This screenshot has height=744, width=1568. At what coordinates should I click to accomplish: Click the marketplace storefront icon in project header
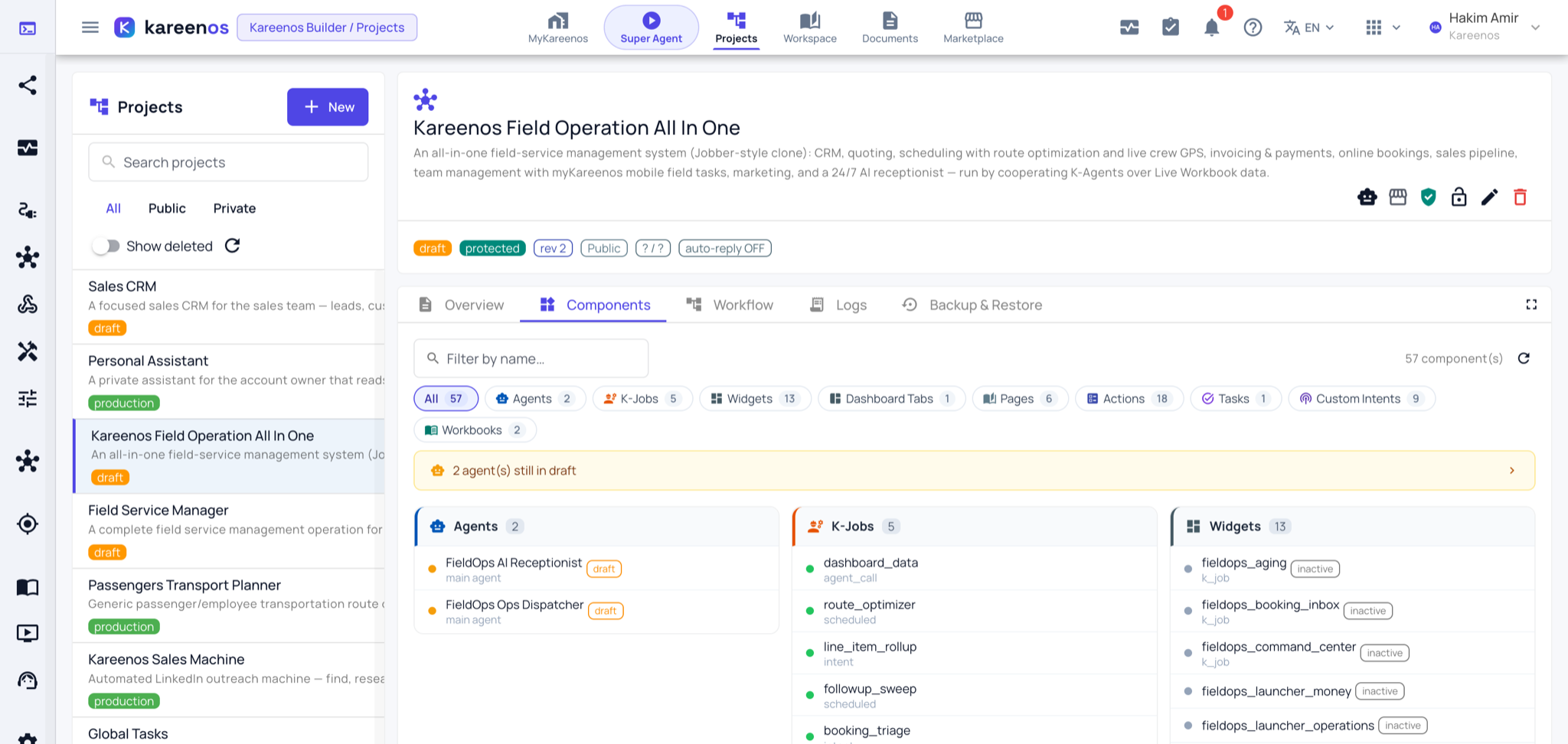click(x=1398, y=197)
